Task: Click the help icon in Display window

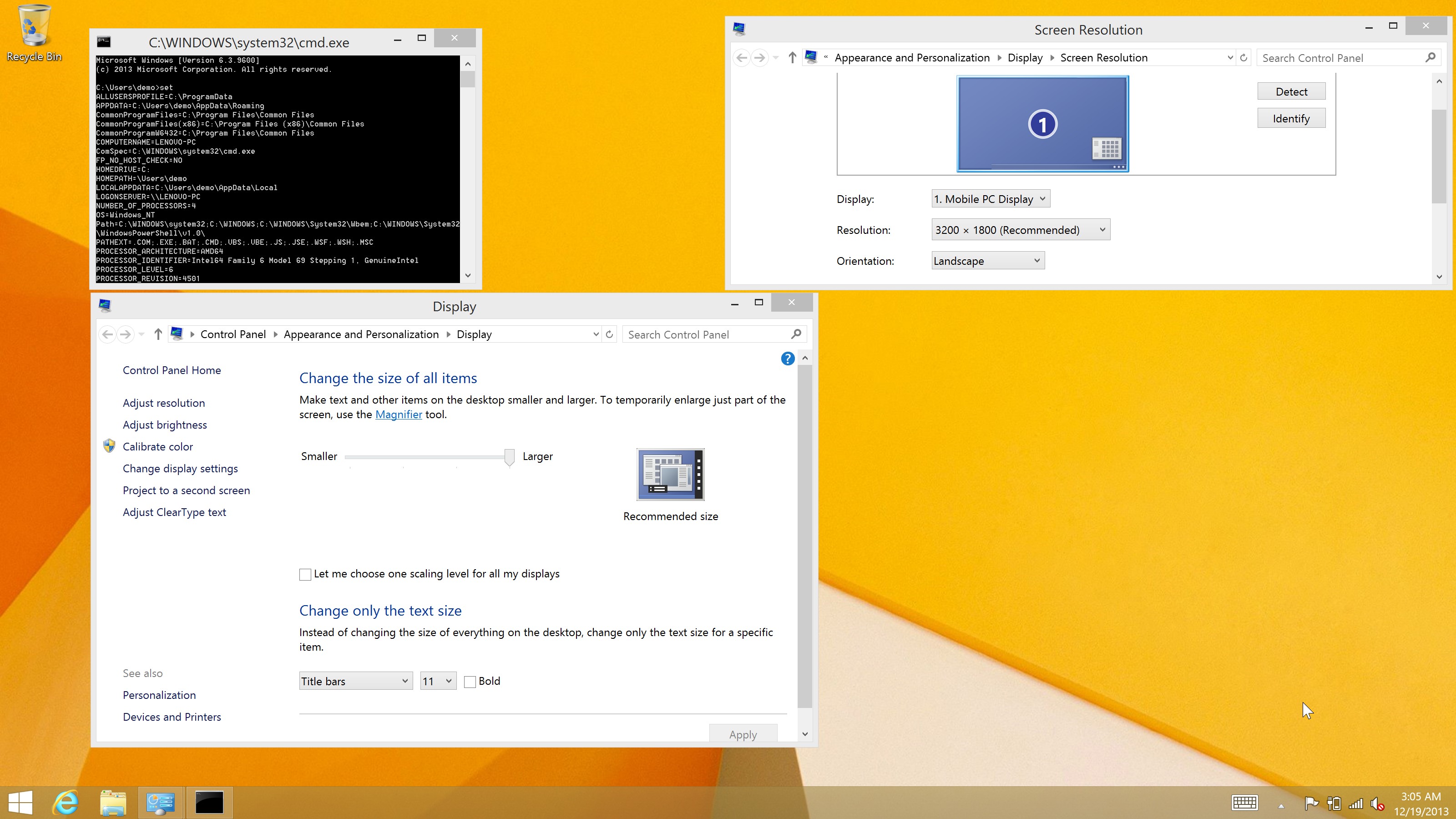Action: click(787, 359)
